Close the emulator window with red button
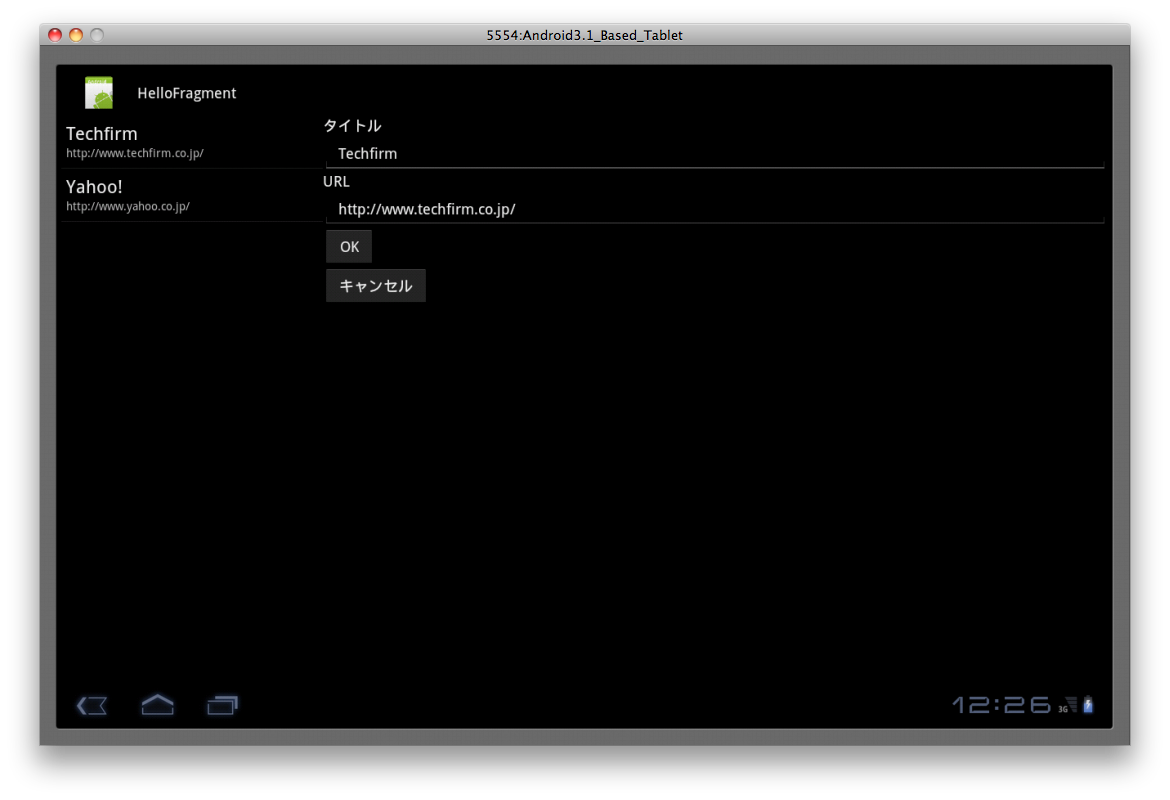 pyautogui.click(x=55, y=35)
